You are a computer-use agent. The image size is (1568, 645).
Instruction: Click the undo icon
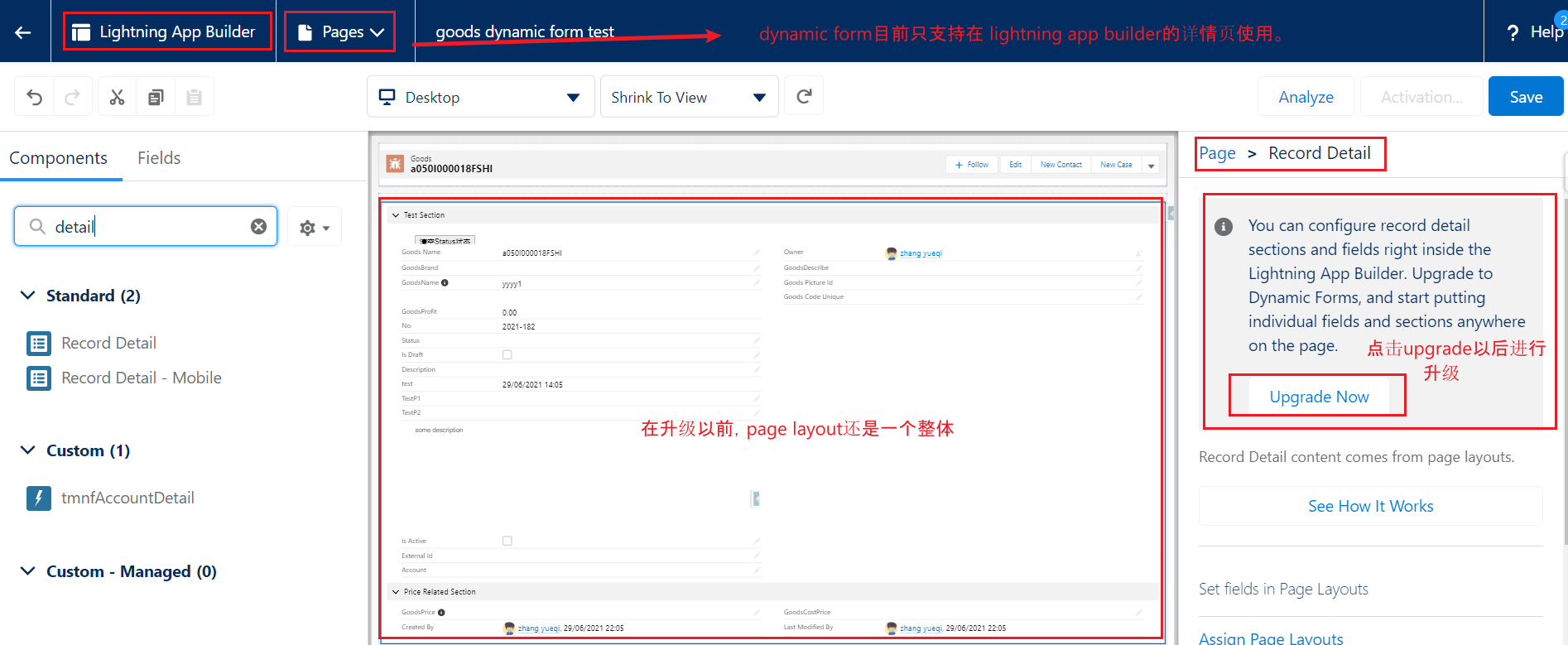34,97
